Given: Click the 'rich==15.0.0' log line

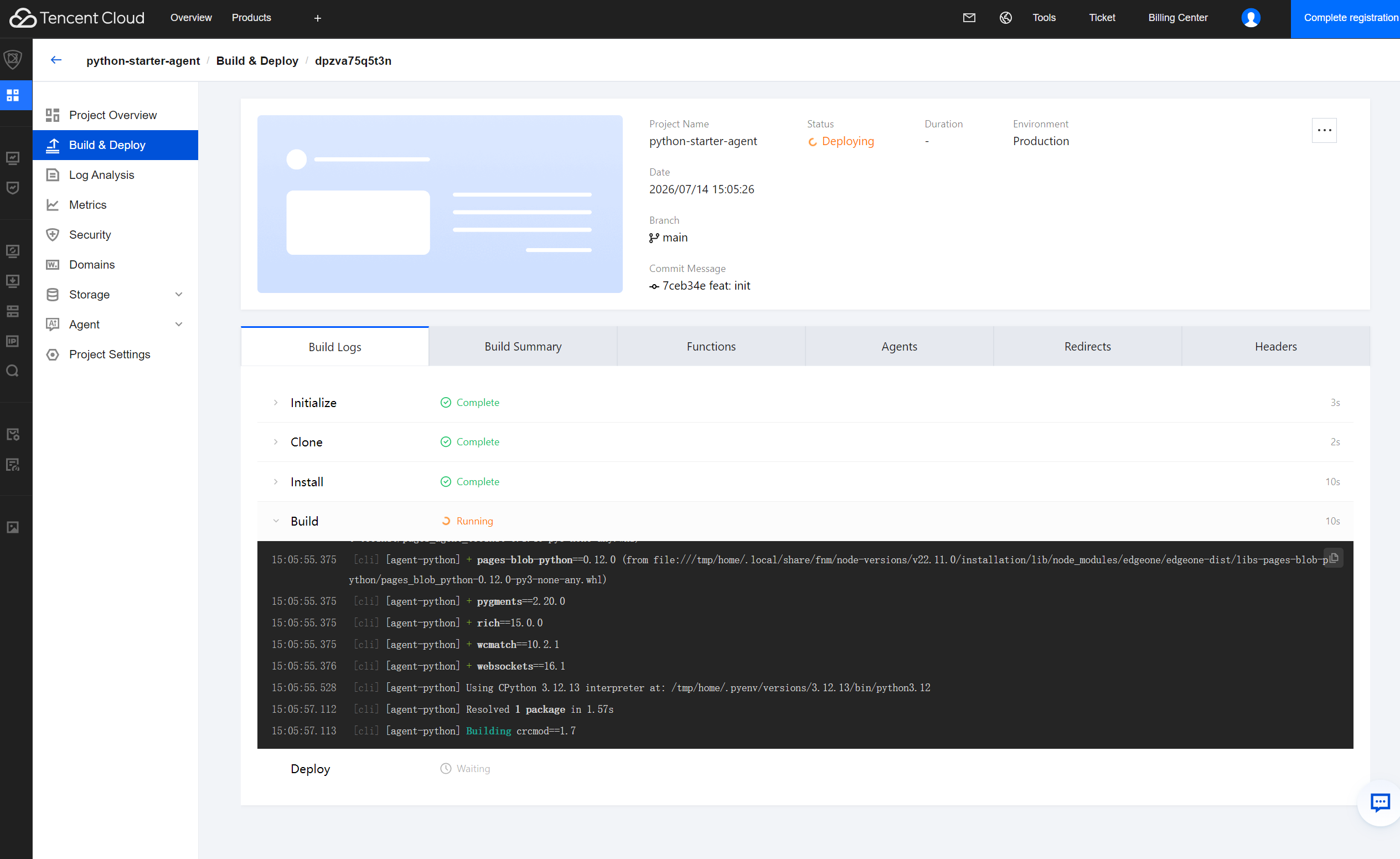Looking at the screenshot, I should tap(510, 623).
